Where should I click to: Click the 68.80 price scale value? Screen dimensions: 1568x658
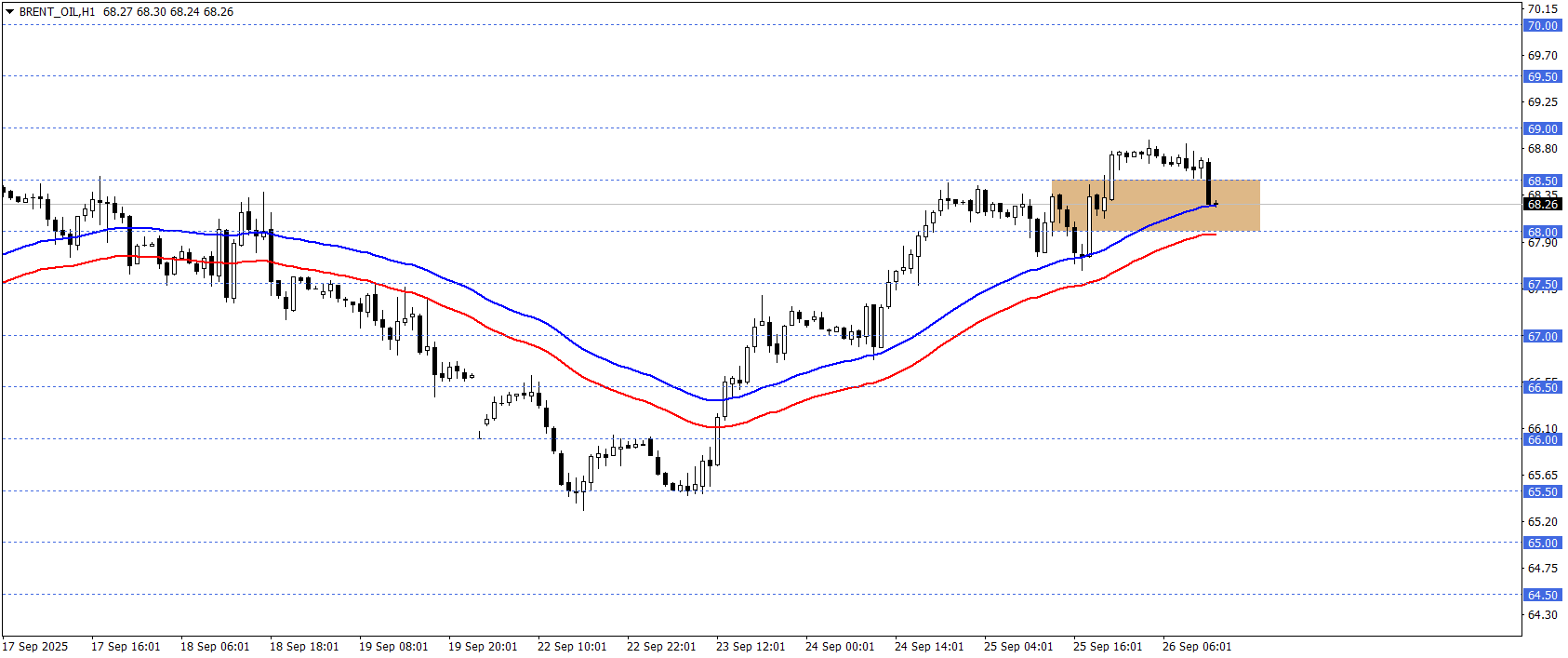pyautogui.click(x=1543, y=148)
